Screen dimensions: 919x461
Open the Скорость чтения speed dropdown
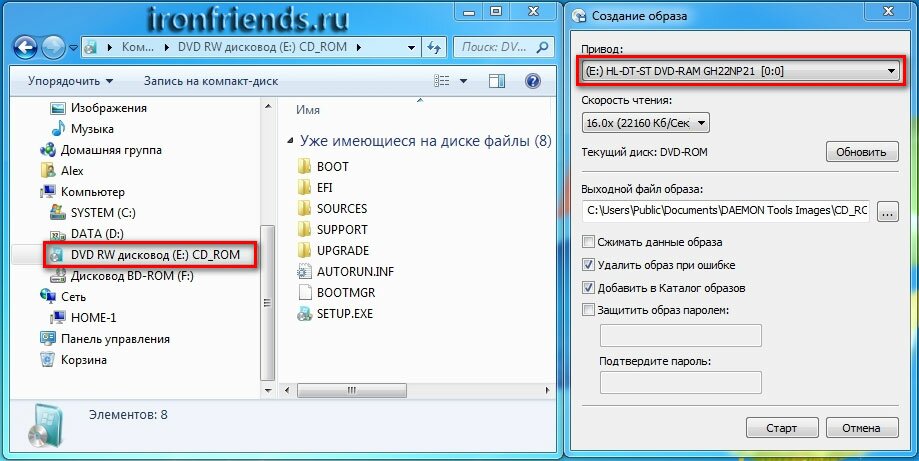[645, 123]
